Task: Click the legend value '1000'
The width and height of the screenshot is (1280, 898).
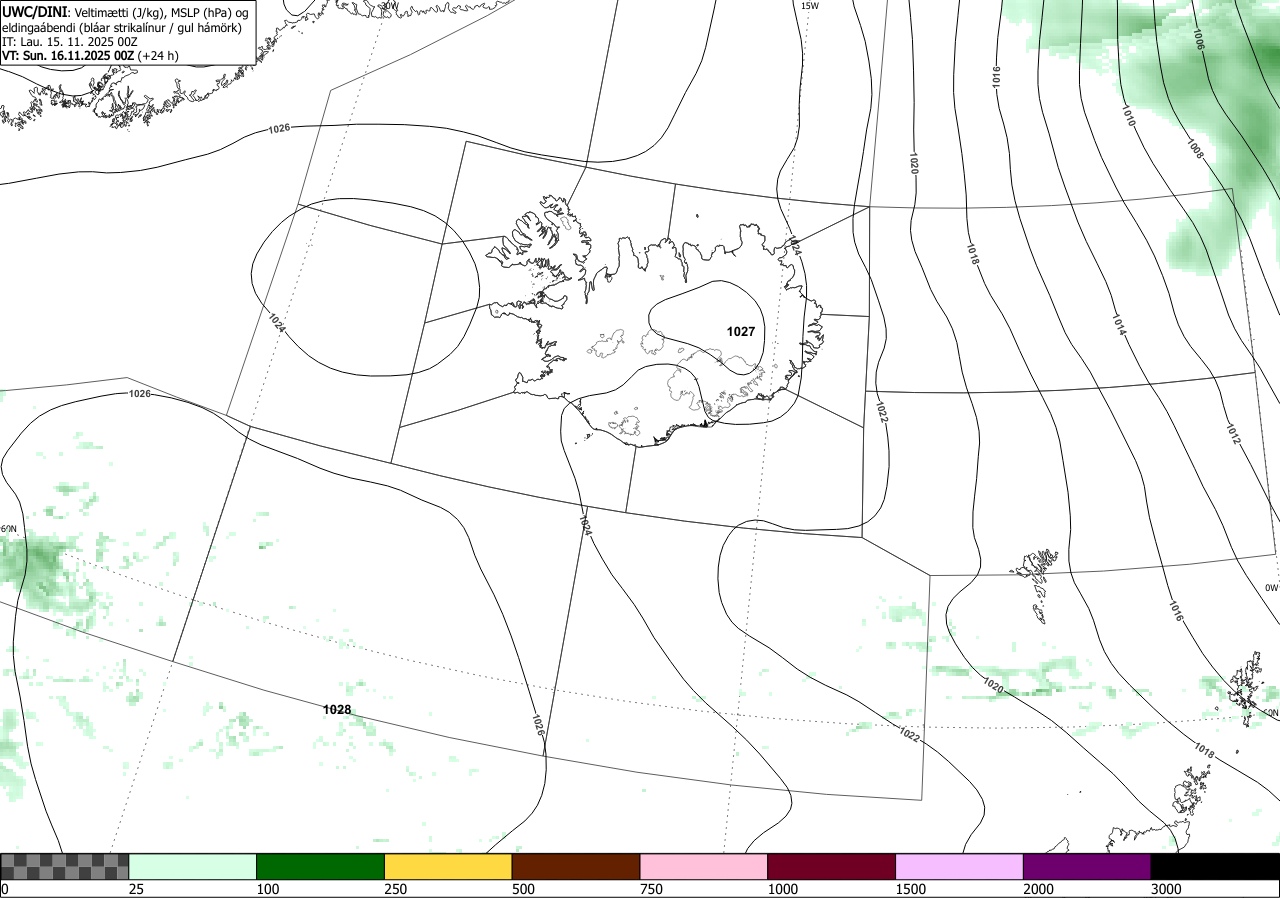Action: (x=783, y=889)
